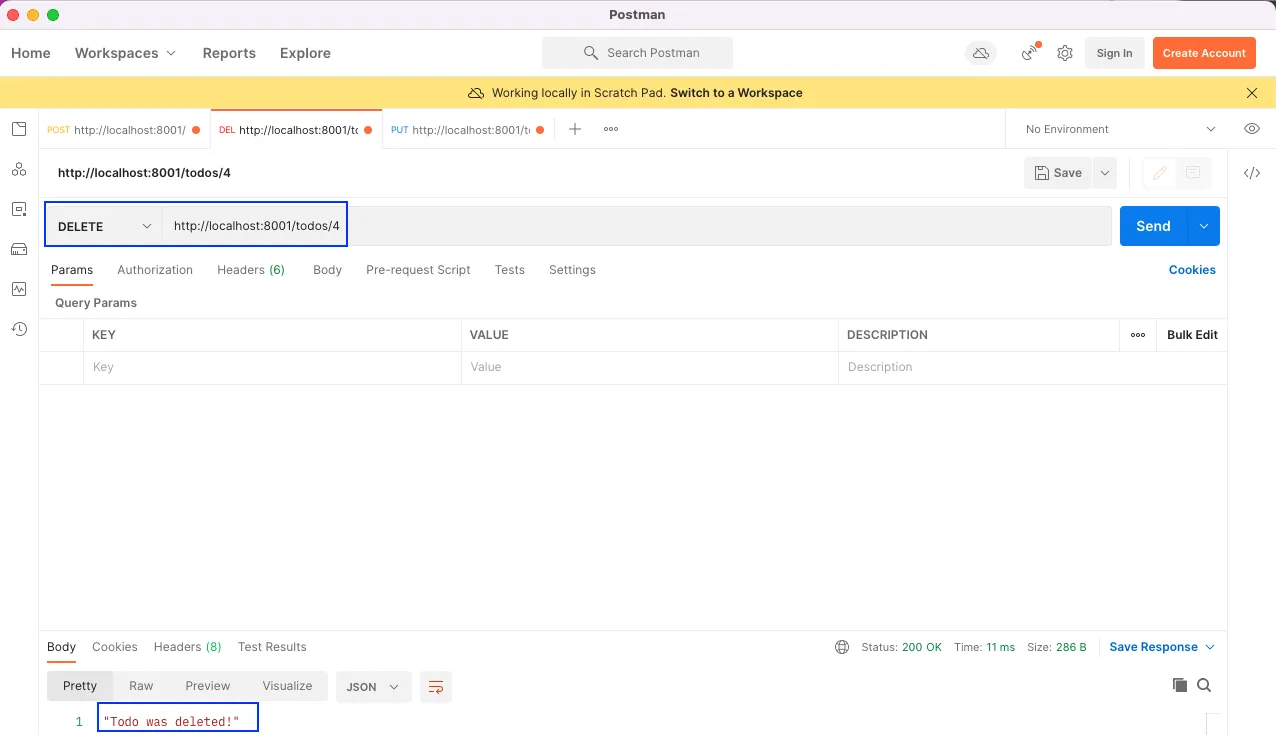Click the Search Postman field
This screenshot has height=735, width=1276.
click(x=638, y=53)
